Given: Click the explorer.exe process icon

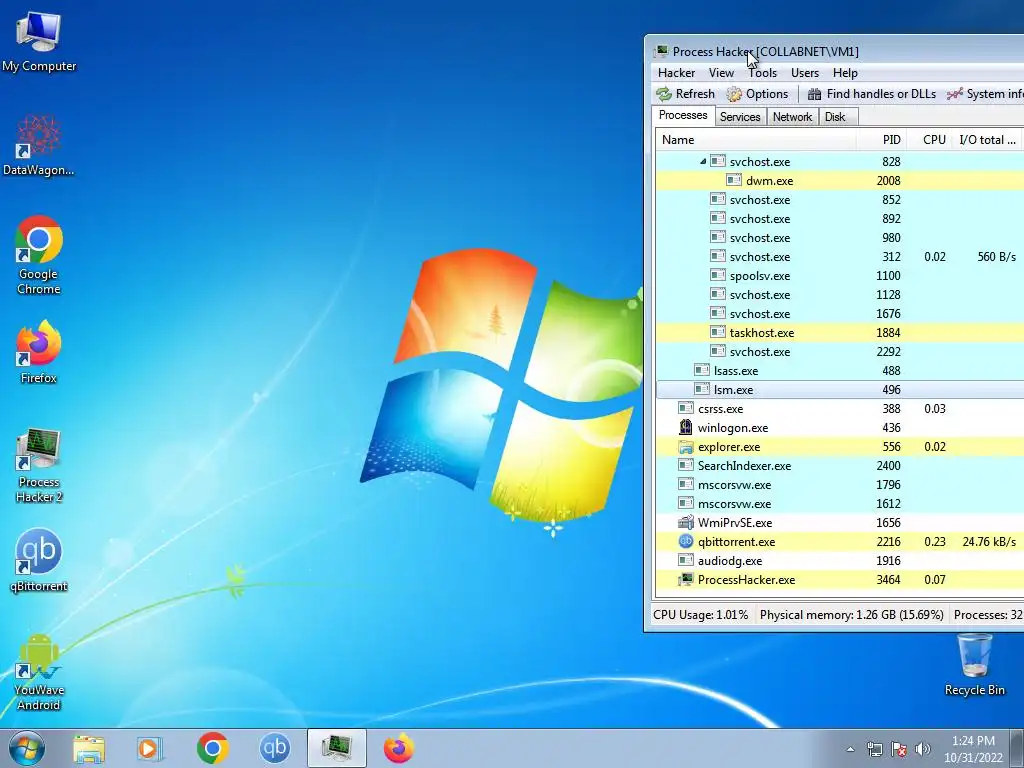Looking at the screenshot, I should [686, 447].
